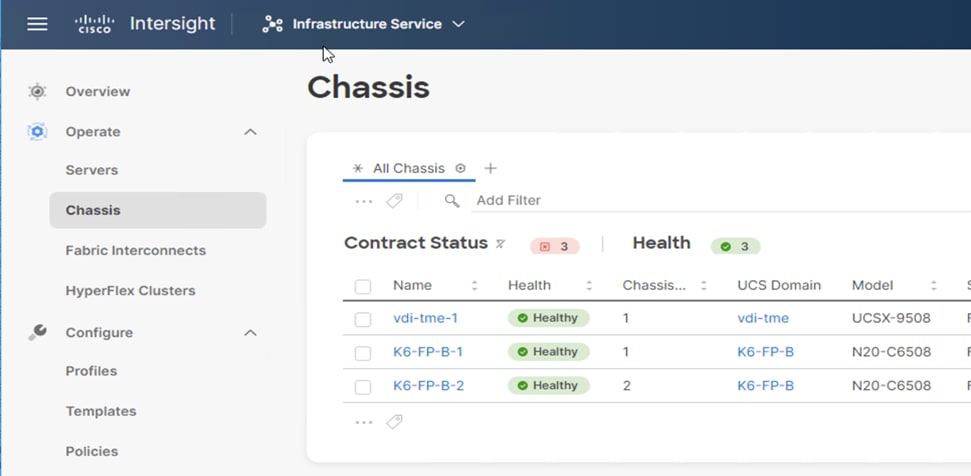Click the All Chassis tab settings gear

tap(460, 168)
